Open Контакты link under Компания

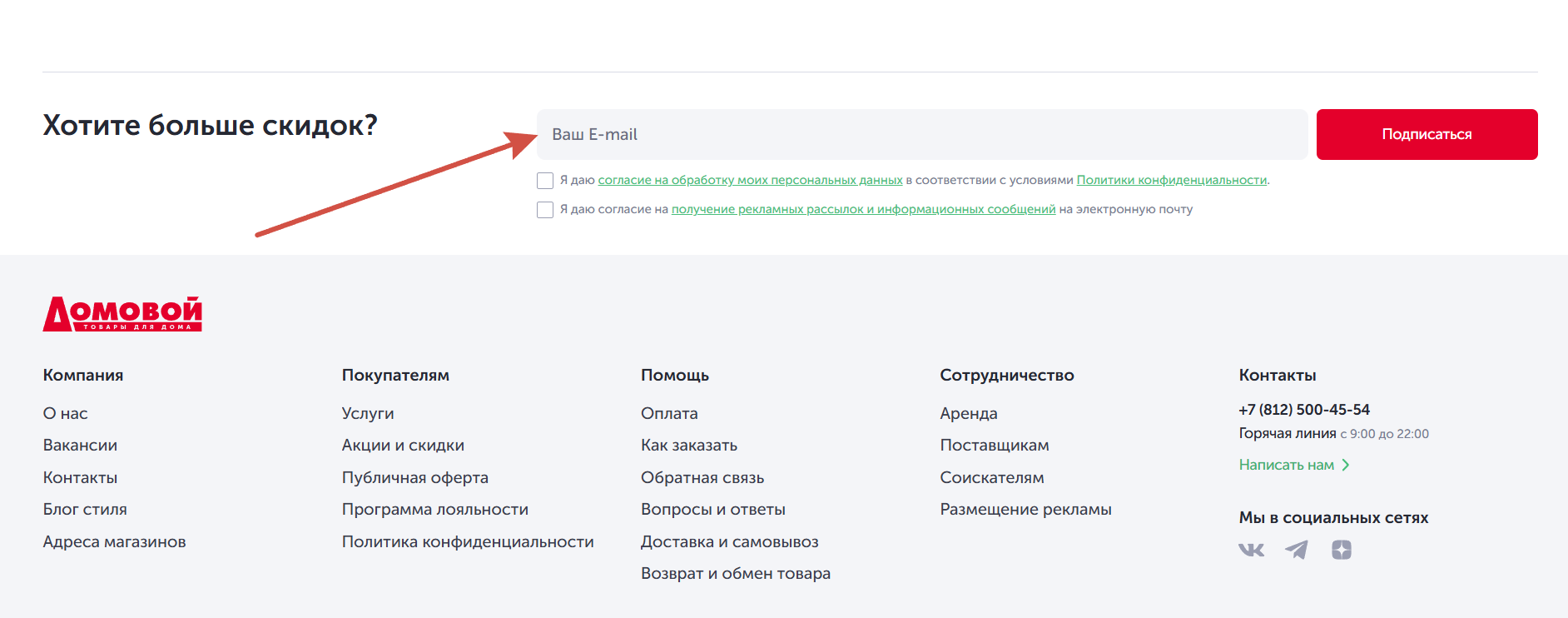coord(80,477)
